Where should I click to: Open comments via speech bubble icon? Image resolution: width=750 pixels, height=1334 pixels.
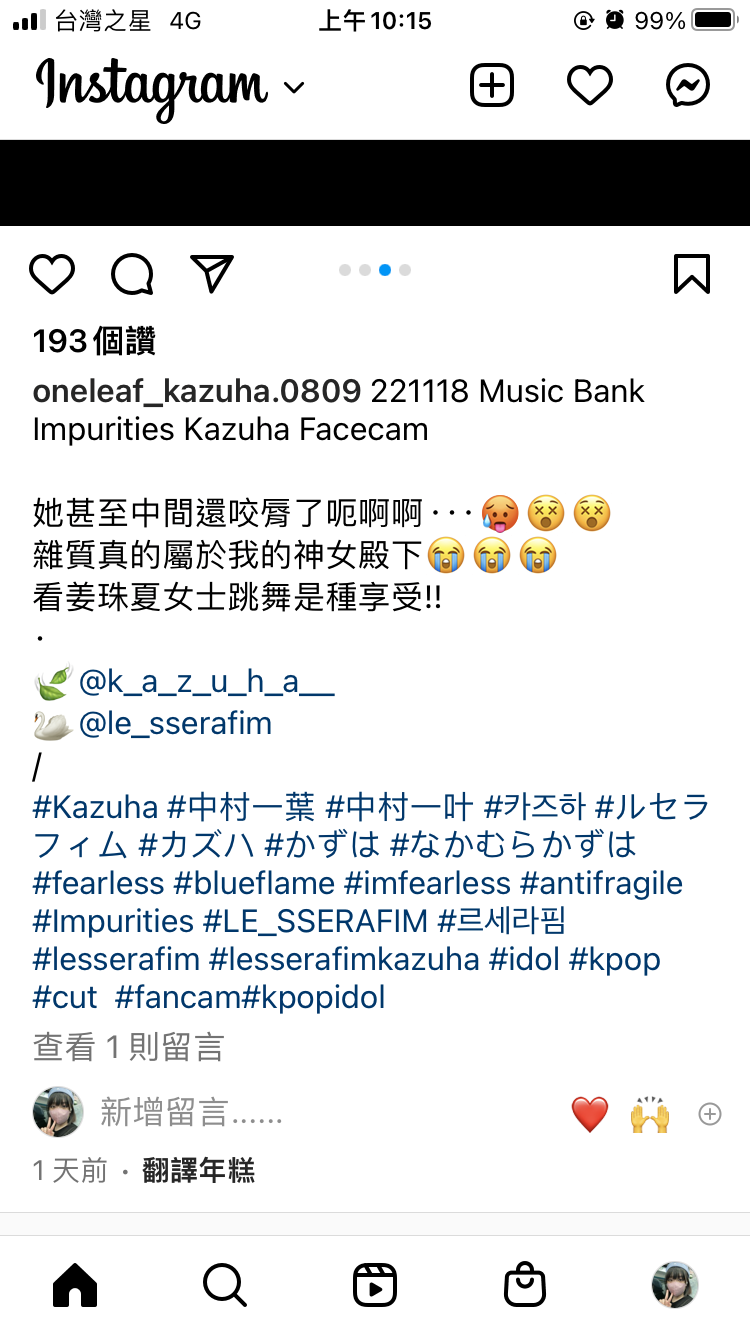pyautogui.click(x=132, y=273)
